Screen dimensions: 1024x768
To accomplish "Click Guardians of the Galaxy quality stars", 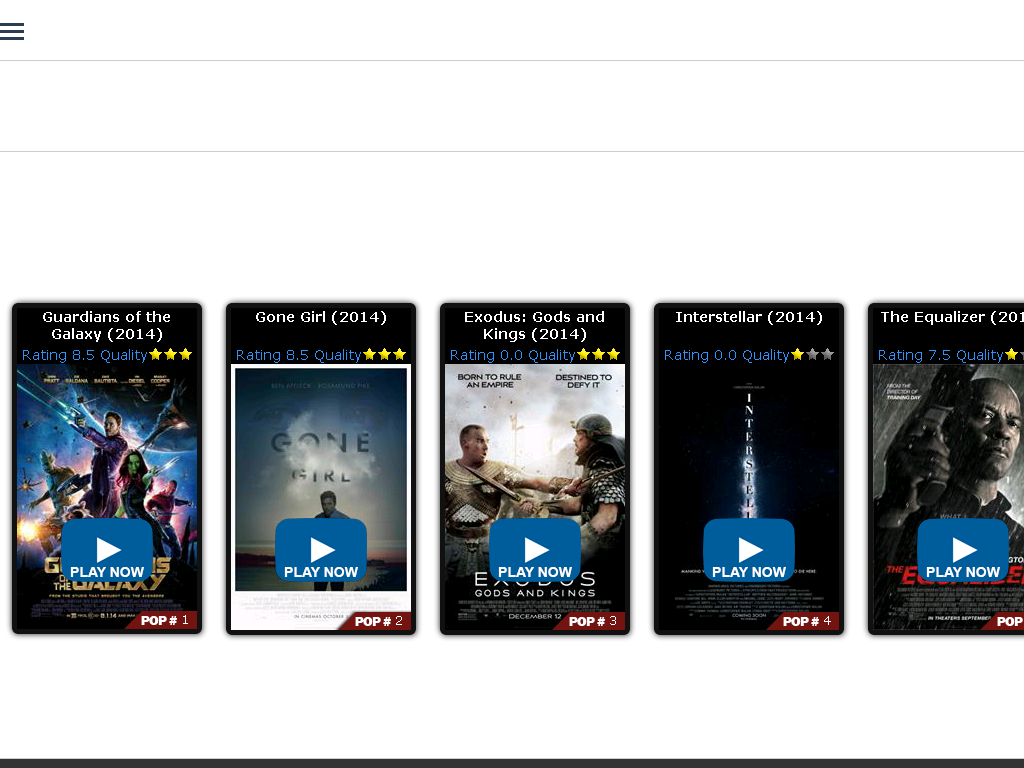I will [x=170, y=355].
